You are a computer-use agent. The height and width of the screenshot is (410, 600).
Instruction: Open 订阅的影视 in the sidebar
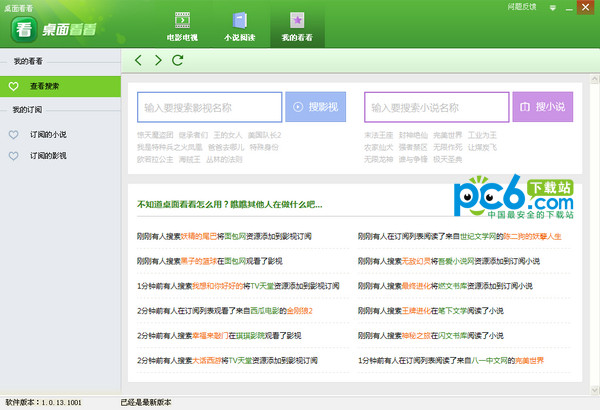coord(48,155)
